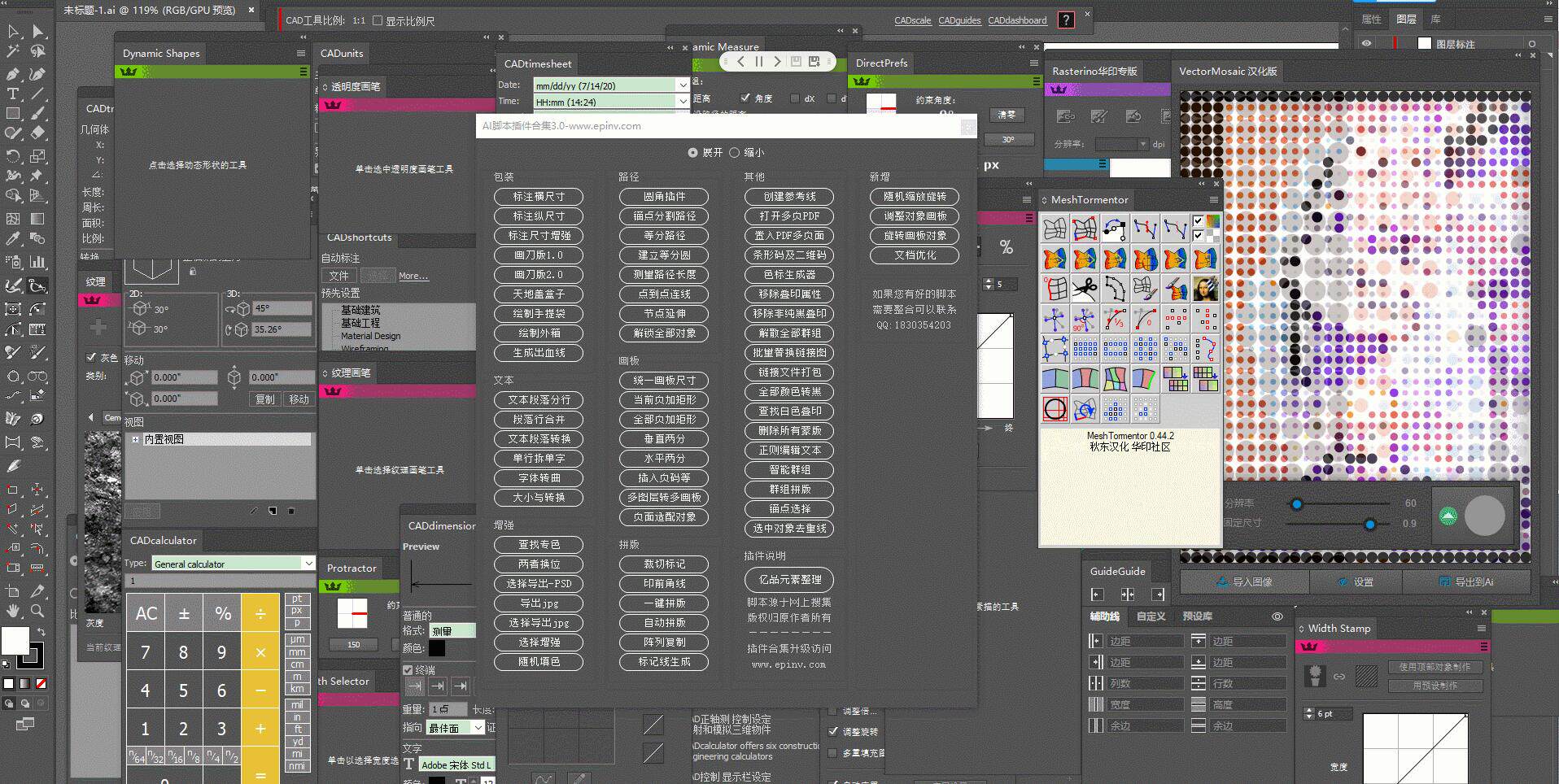Select the 展开 radio option
1559x784 pixels.
click(x=692, y=153)
